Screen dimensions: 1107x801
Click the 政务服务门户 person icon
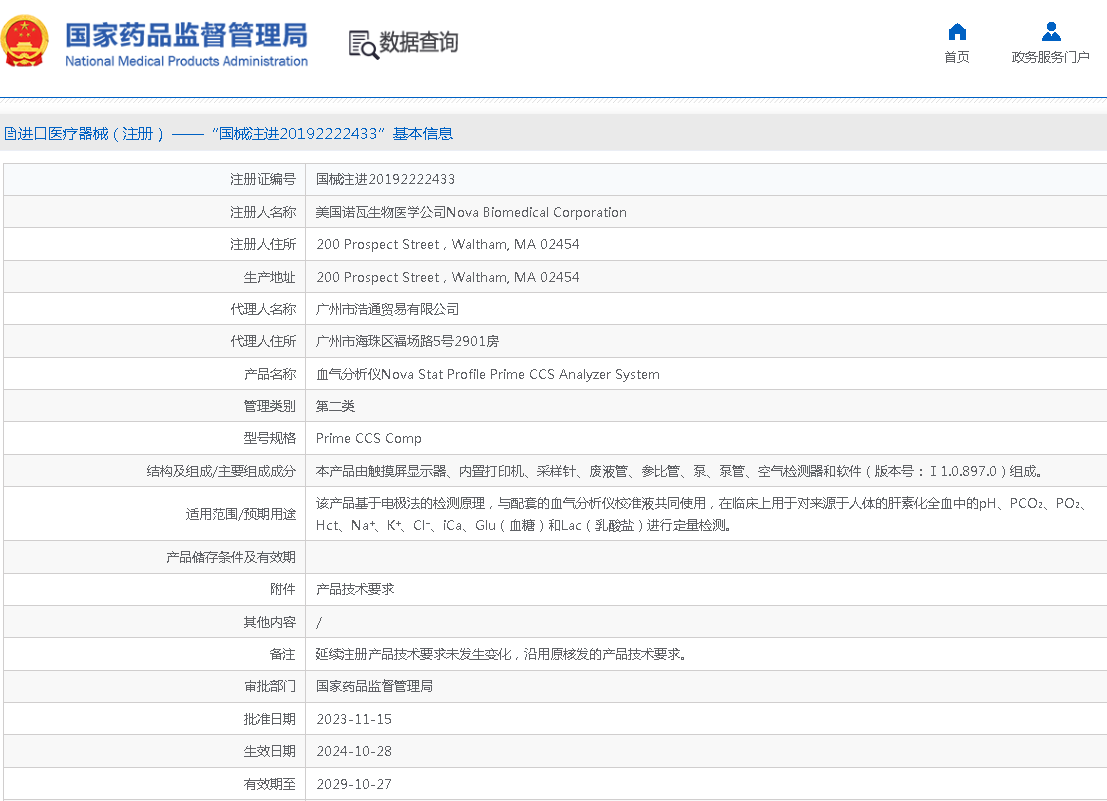pos(1050,32)
